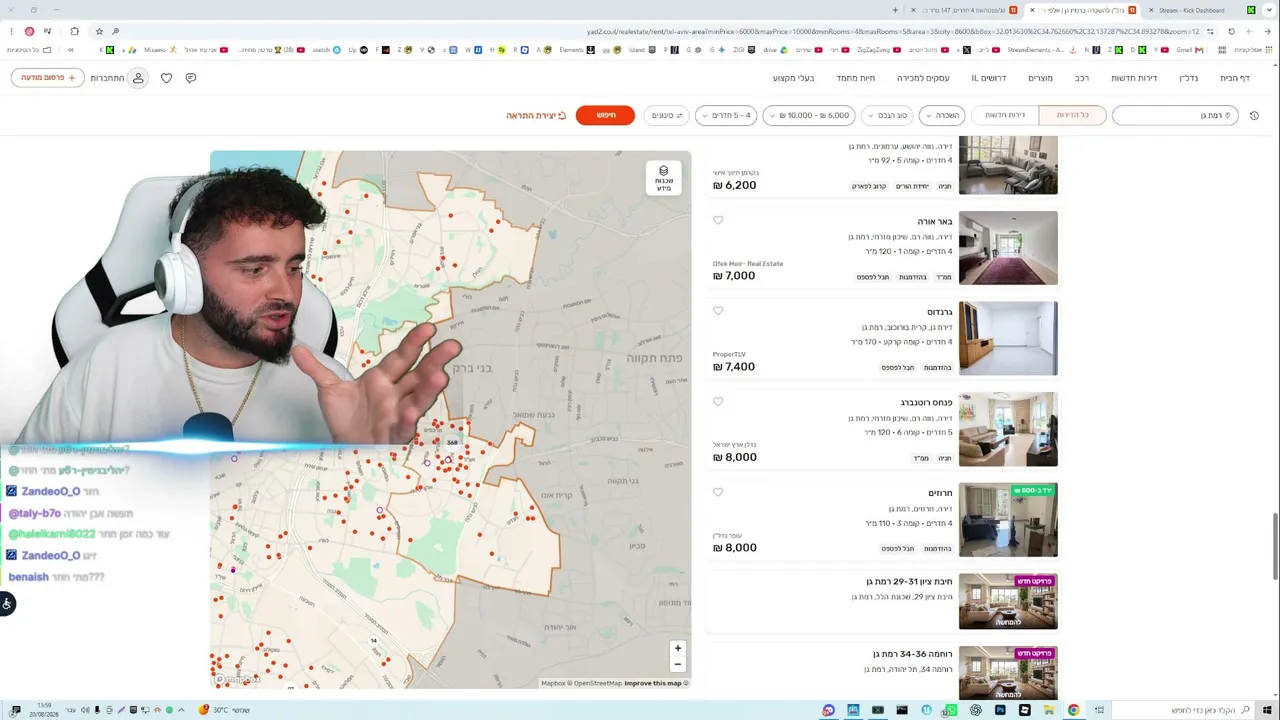Open File Explorer from the taskbar
Image resolution: width=1280 pixels, height=720 pixels.
point(1049,710)
